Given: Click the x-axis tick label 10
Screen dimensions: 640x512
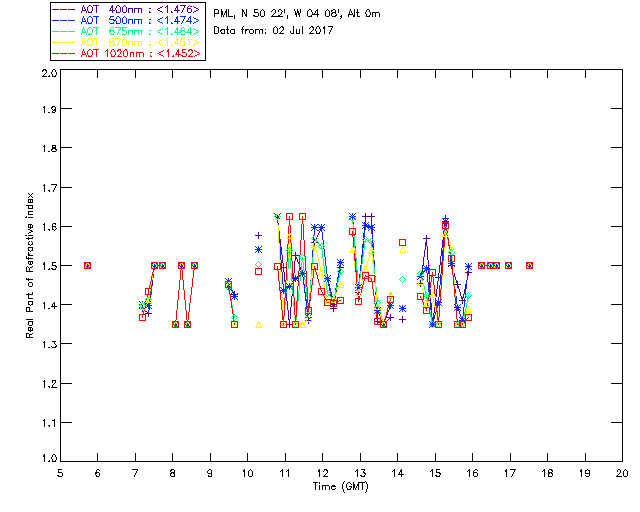Looking at the screenshot, I should coord(247,473).
